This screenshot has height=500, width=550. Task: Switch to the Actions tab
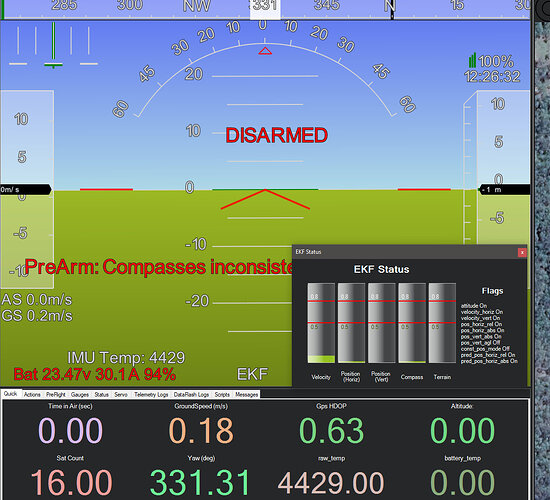[x=32, y=395]
